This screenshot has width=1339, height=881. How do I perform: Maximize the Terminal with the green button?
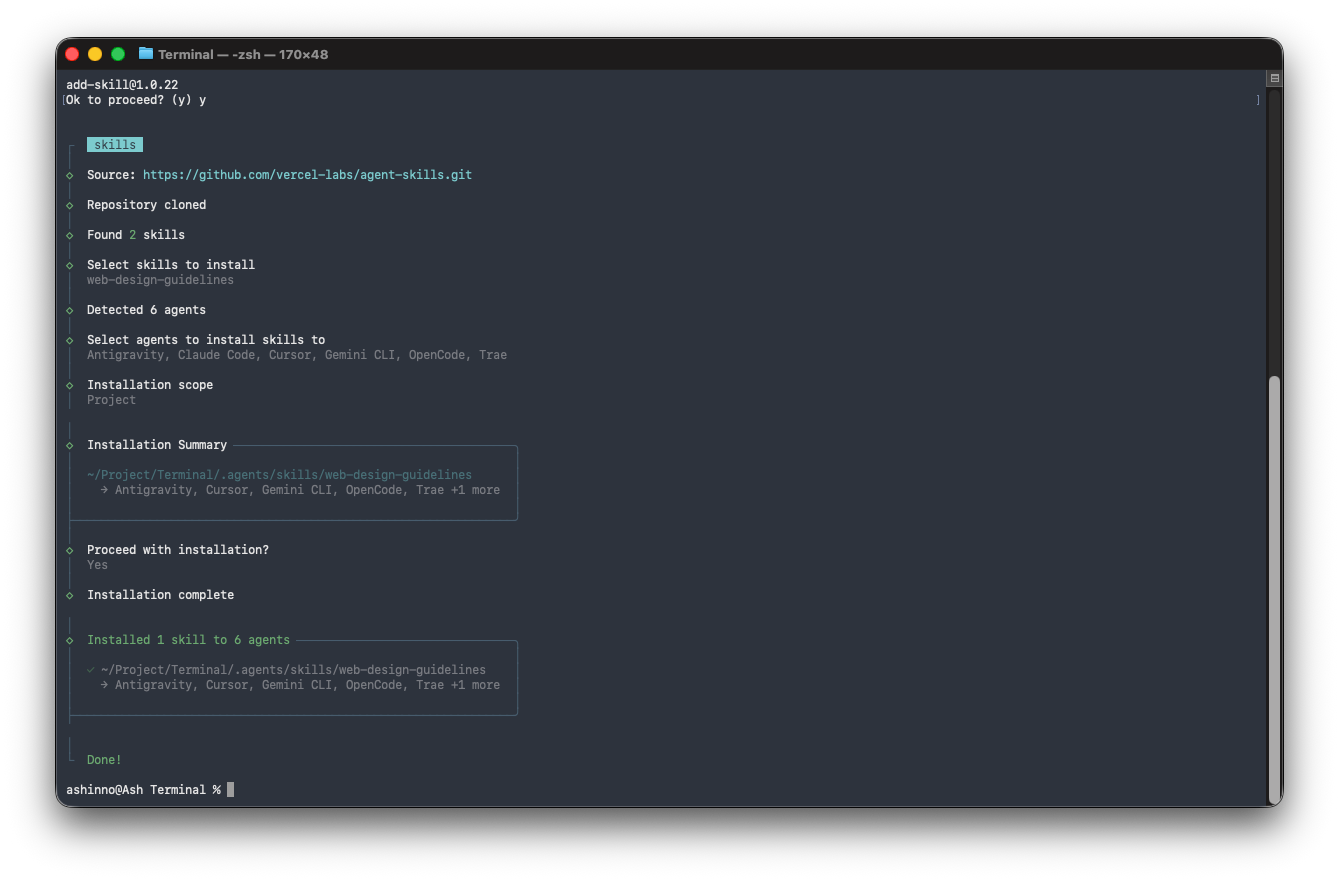(118, 54)
